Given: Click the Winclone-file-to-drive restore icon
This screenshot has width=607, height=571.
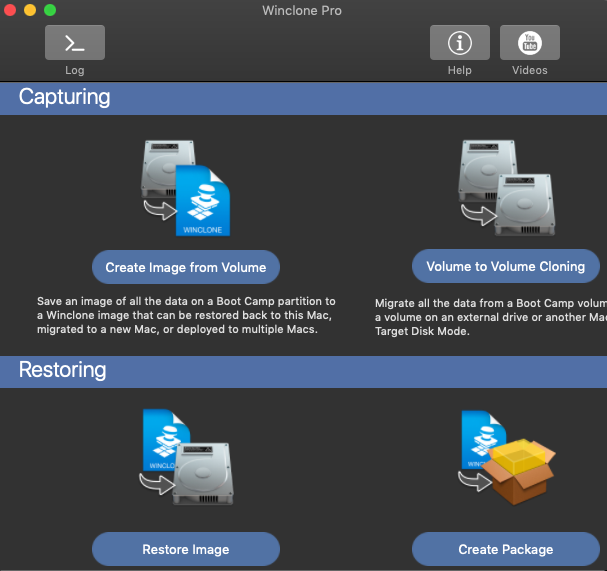Looking at the screenshot, I should coord(186,457).
